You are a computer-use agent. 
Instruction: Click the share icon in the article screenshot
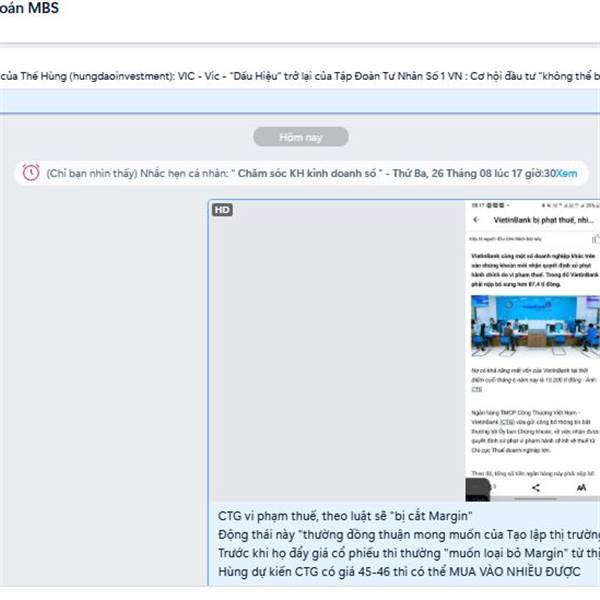pyautogui.click(x=536, y=488)
